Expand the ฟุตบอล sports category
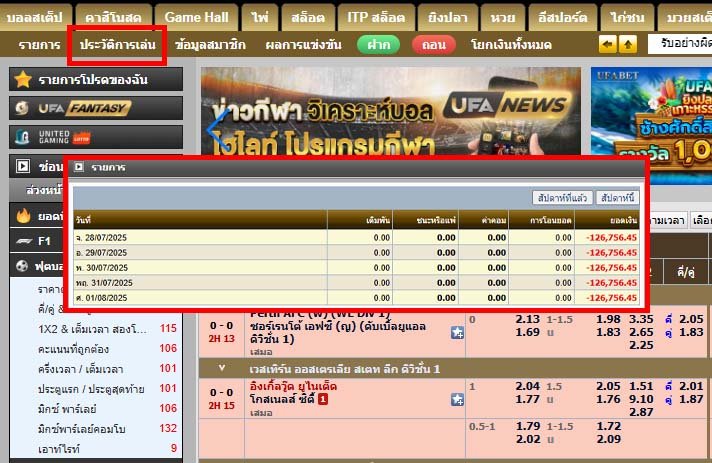 (23, 267)
